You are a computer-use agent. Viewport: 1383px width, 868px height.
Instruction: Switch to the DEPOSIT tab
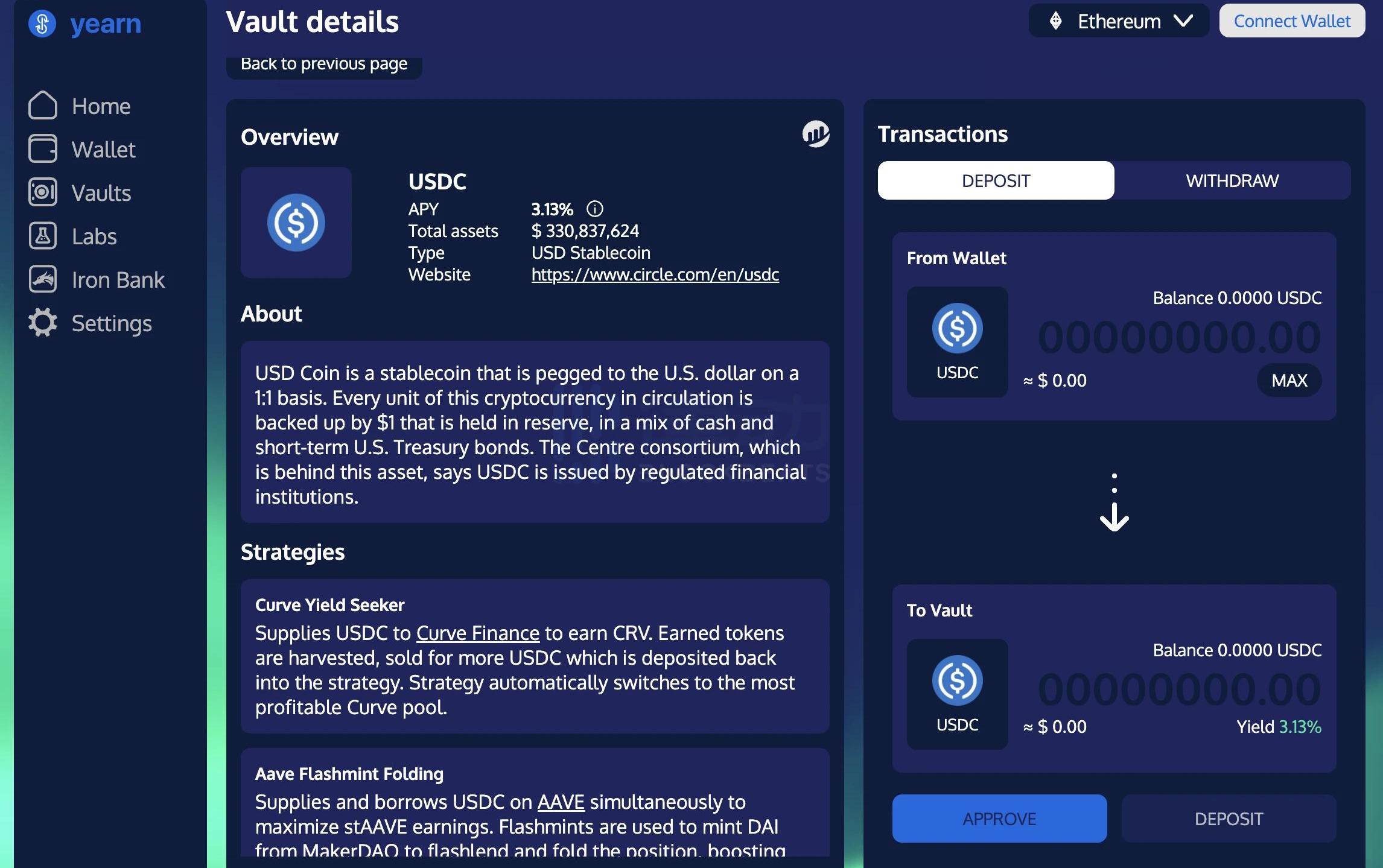(996, 180)
